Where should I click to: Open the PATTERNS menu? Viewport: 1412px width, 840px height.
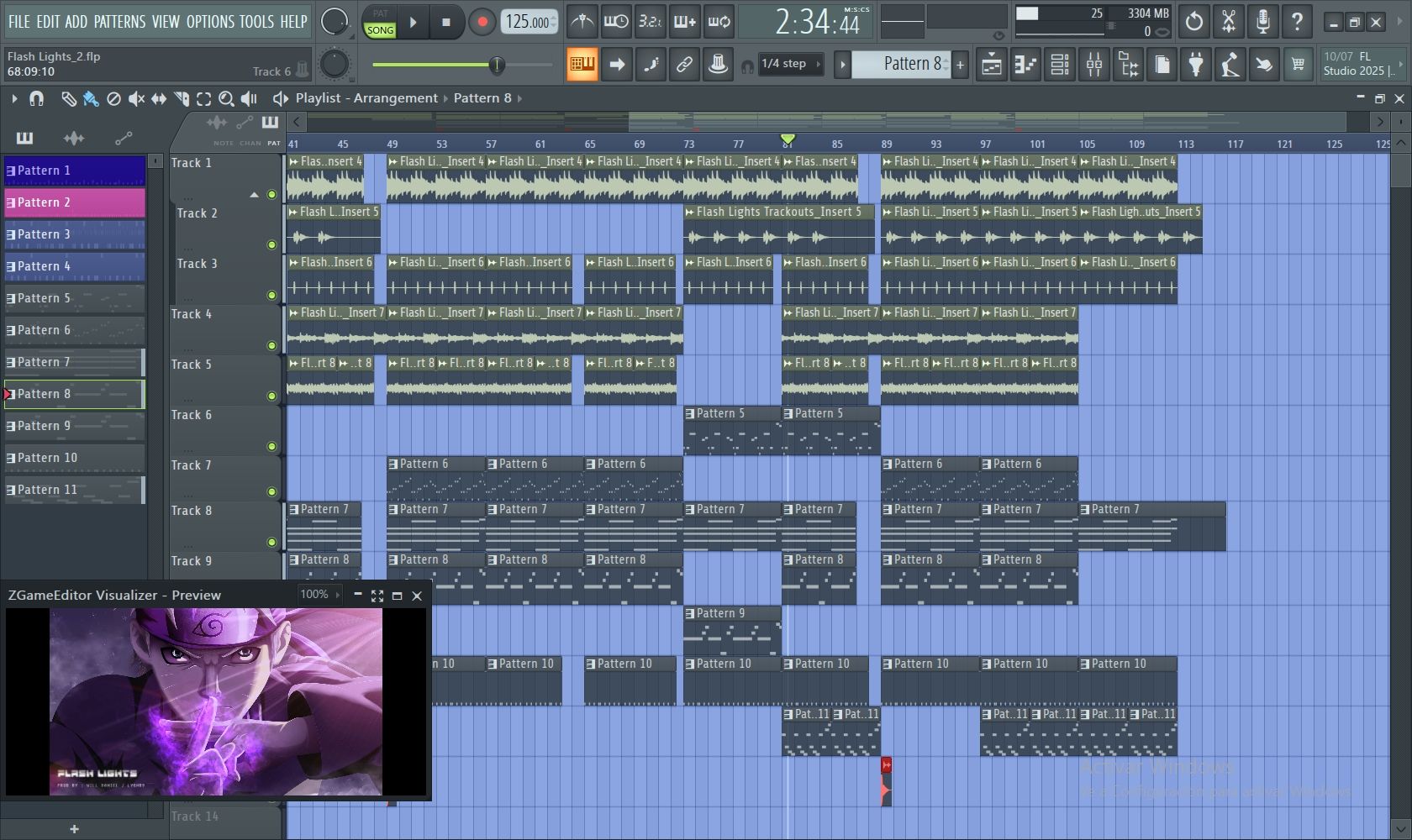coord(119,22)
